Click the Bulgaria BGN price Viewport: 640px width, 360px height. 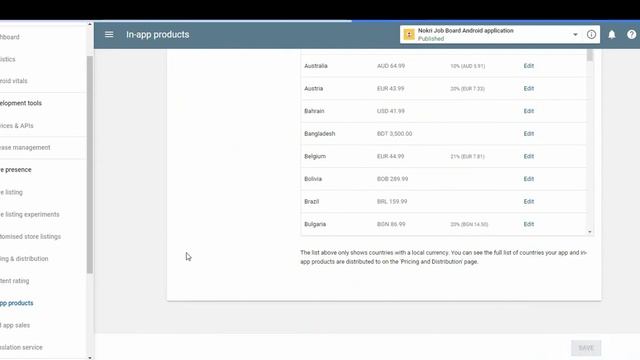[x=391, y=224]
